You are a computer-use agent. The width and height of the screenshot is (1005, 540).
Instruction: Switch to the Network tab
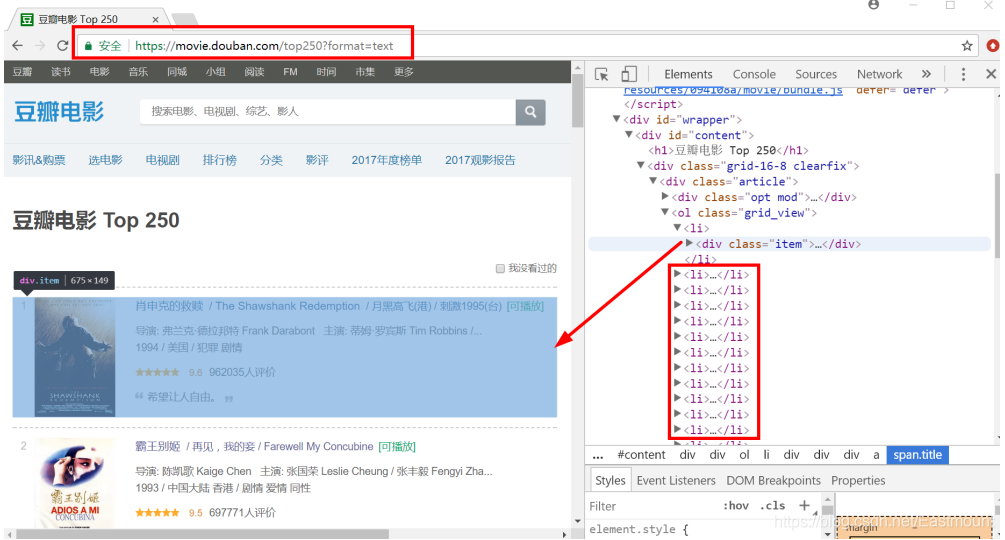tap(879, 74)
